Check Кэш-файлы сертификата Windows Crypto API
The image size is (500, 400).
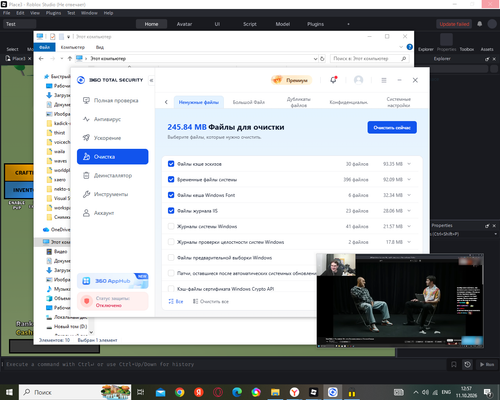tap(171, 289)
